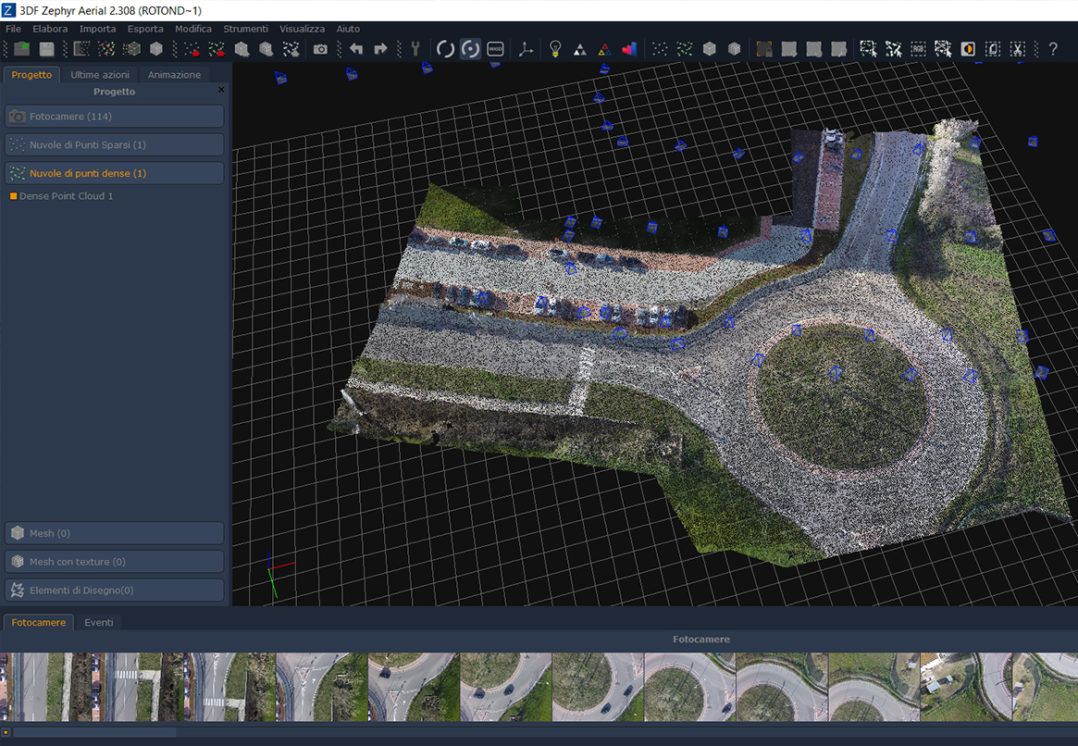The image size is (1078, 746).
Task: Switch to the Eventi tab
Action: 99,622
